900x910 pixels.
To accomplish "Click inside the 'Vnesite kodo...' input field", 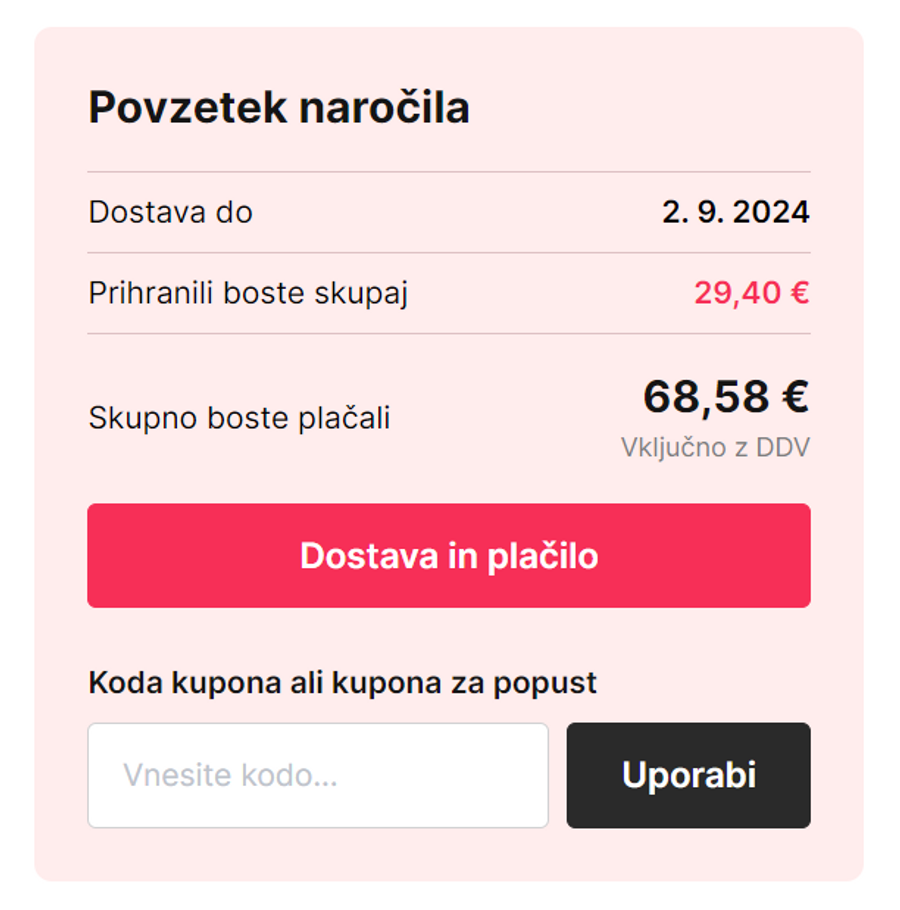I will (x=318, y=775).
